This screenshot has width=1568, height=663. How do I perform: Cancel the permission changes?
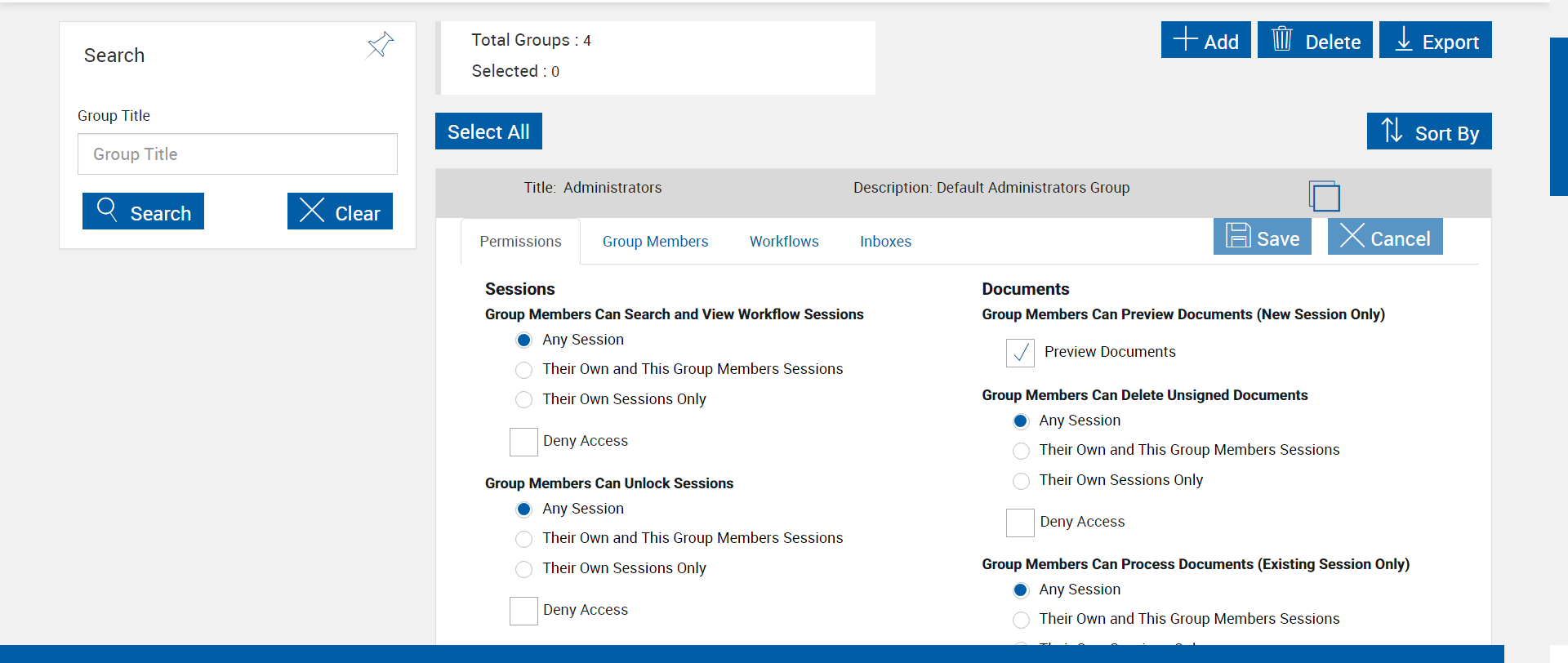[x=1385, y=237]
